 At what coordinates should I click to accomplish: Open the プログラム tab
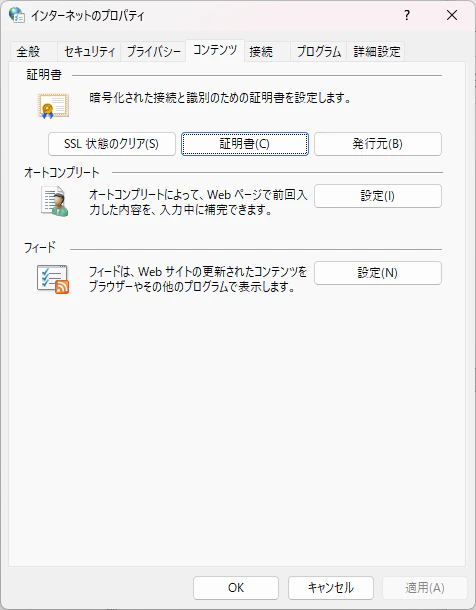coord(318,51)
